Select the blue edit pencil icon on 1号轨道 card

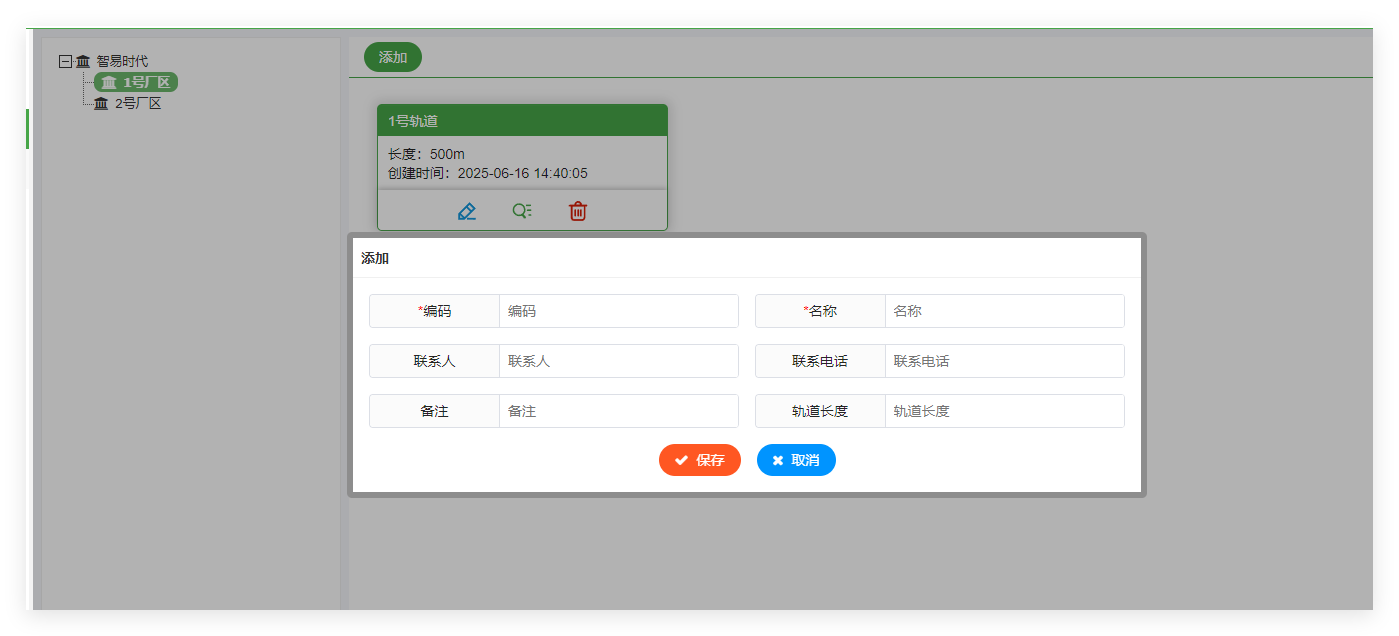click(x=466, y=210)
